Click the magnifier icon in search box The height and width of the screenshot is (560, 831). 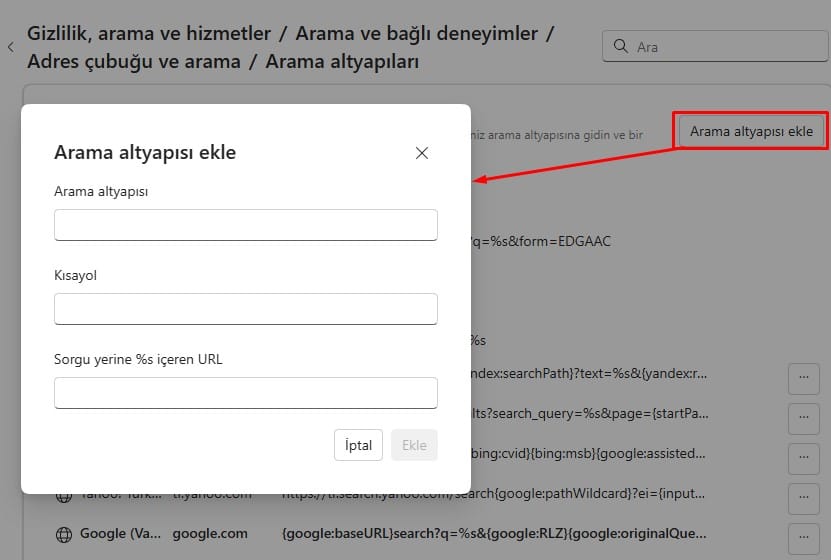point(621,47)
